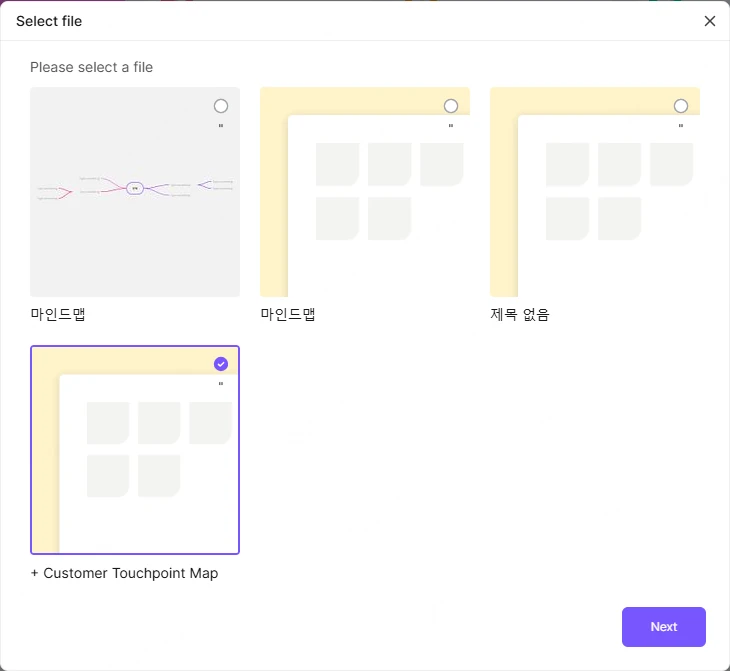This screenshot has height=671, width=730.
Task: Click the + Customer Touchpoint Map label
Action: coord(124,573)
